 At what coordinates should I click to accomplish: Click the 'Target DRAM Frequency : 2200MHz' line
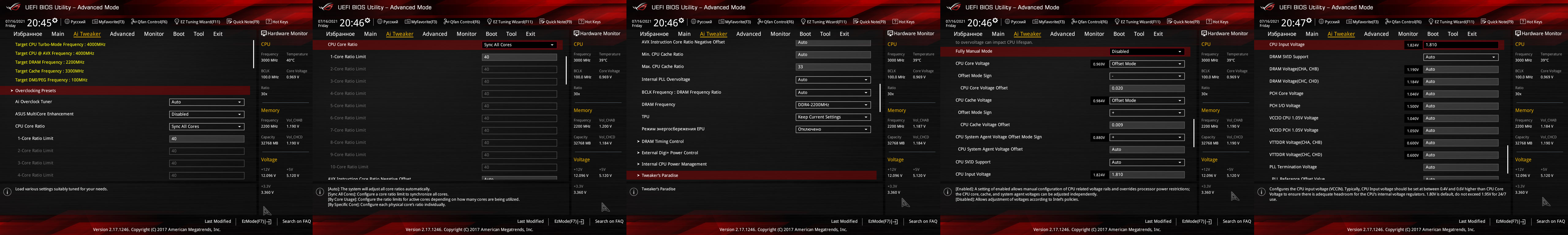pyautogui.click(x=50, y=62)
